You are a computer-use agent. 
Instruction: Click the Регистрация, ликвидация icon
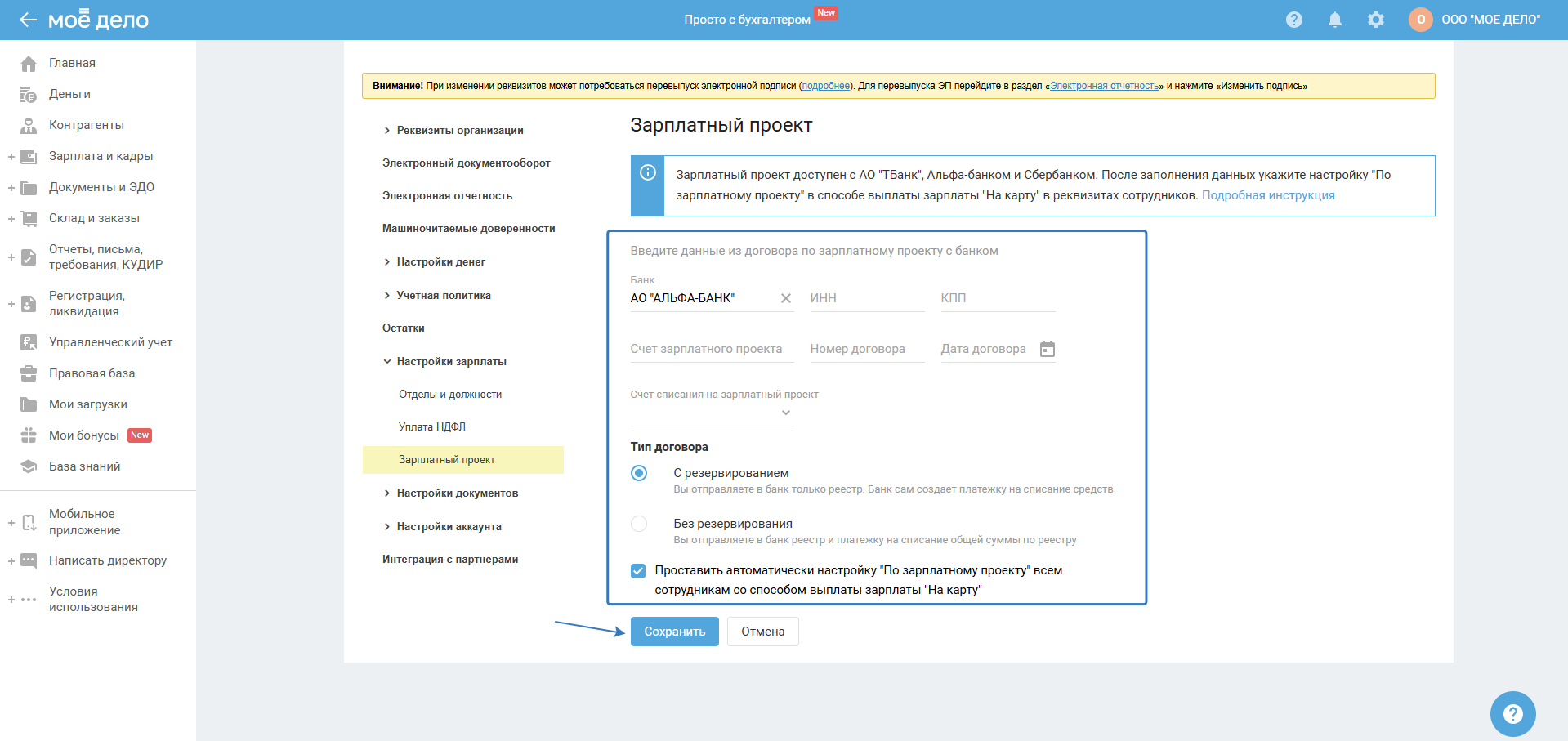point(29,304)
